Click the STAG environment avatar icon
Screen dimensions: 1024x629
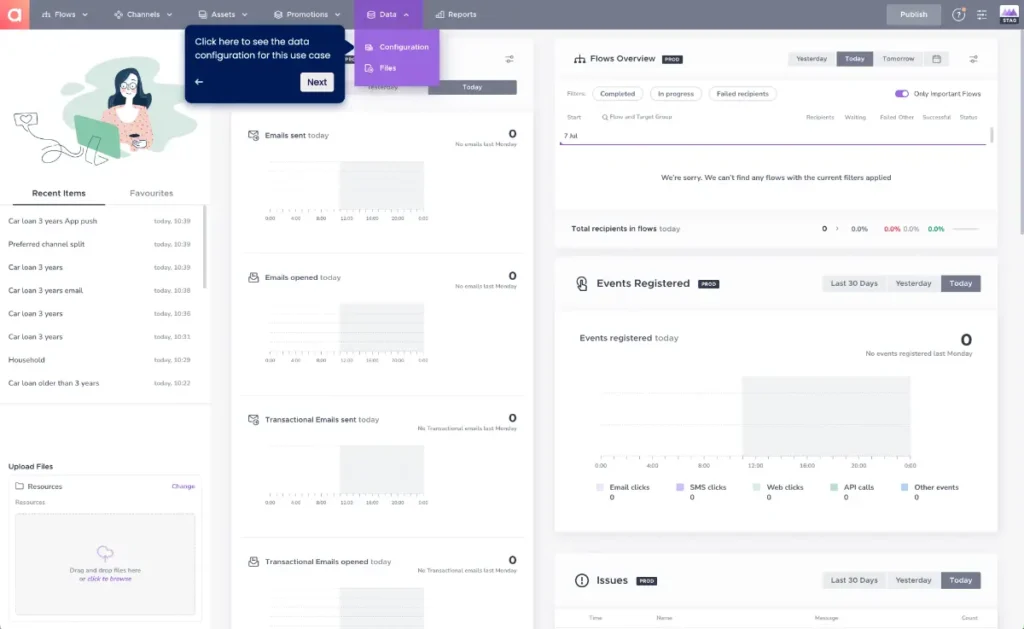pyautogui.click(x=1008, y=14)
